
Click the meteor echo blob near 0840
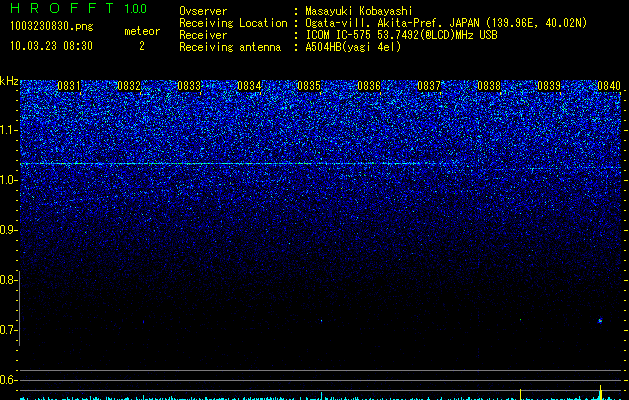[601, 321]
